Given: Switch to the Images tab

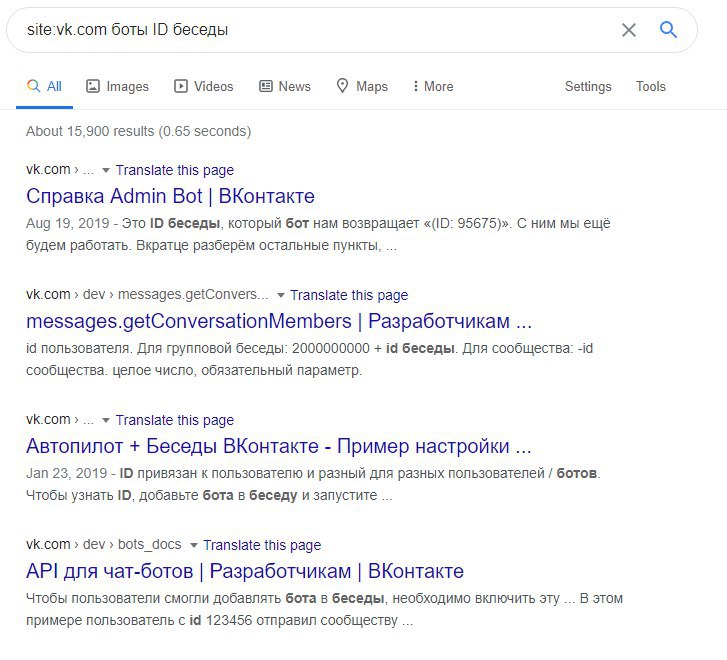Looking at the screenshot, I should 117,86.
